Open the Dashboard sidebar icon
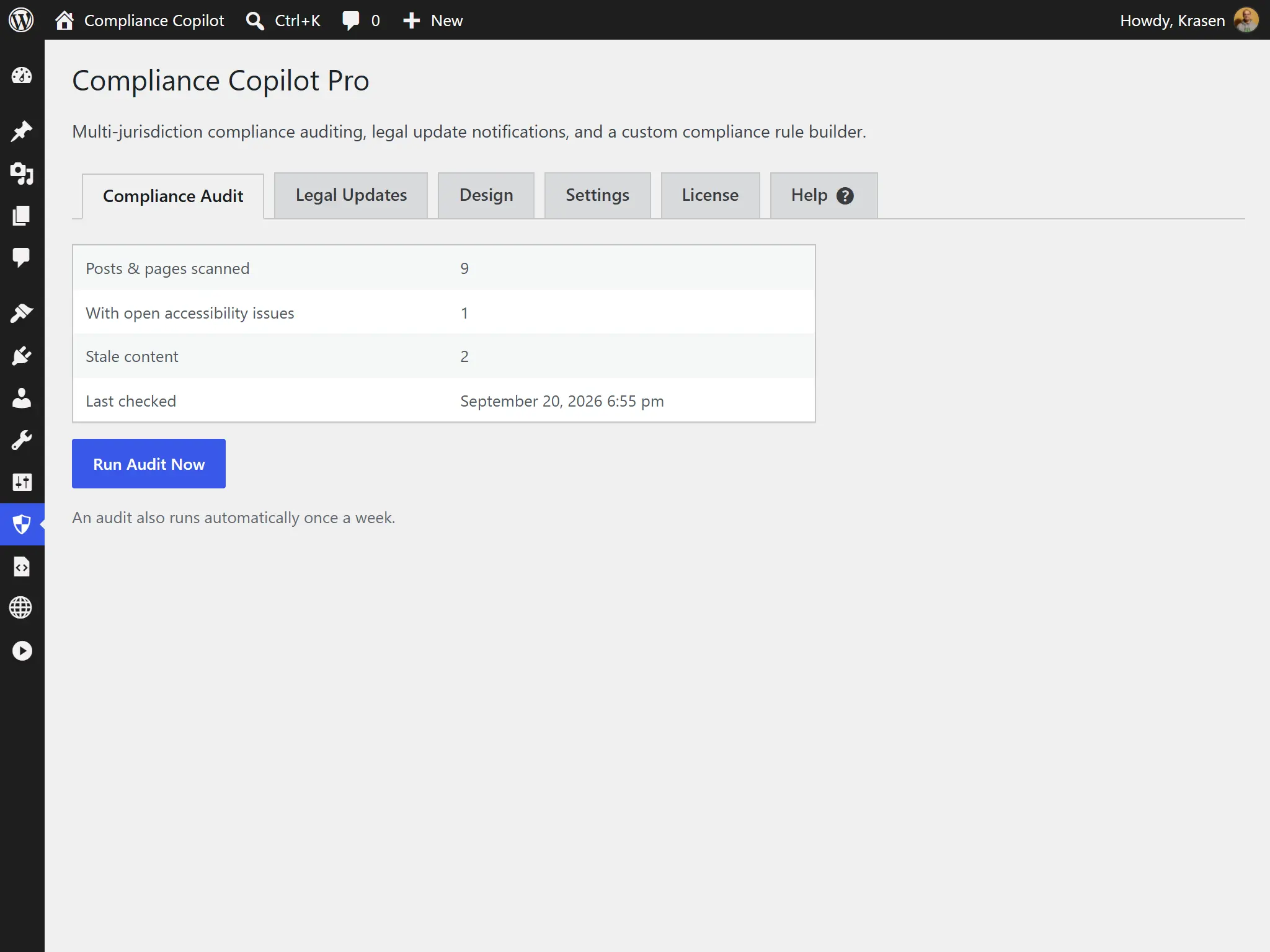The width and height of the screenshot is (1270, 952). [x=22, y=76]
